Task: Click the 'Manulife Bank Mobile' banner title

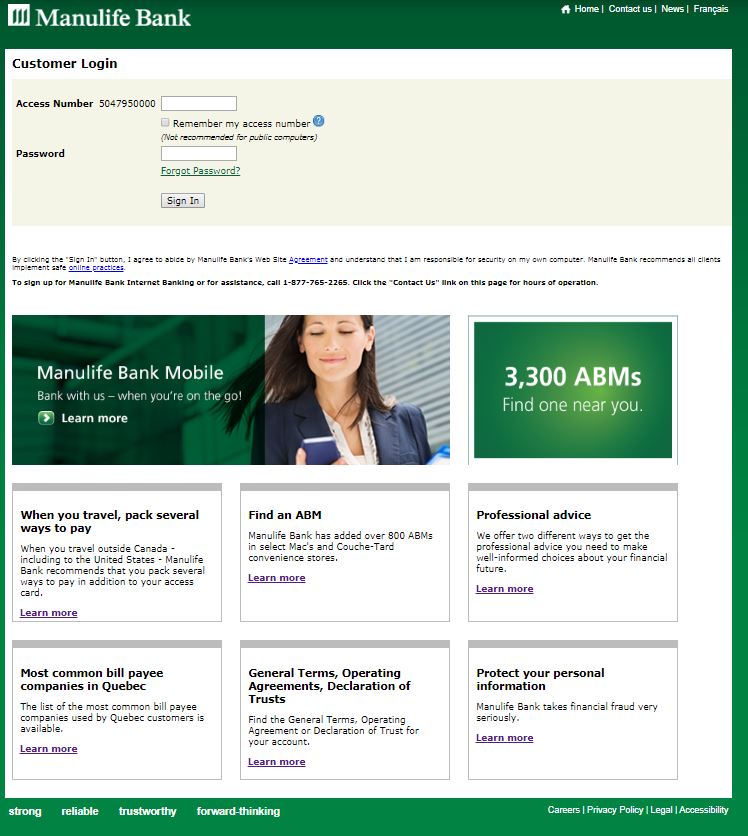Action: (130, 373)
